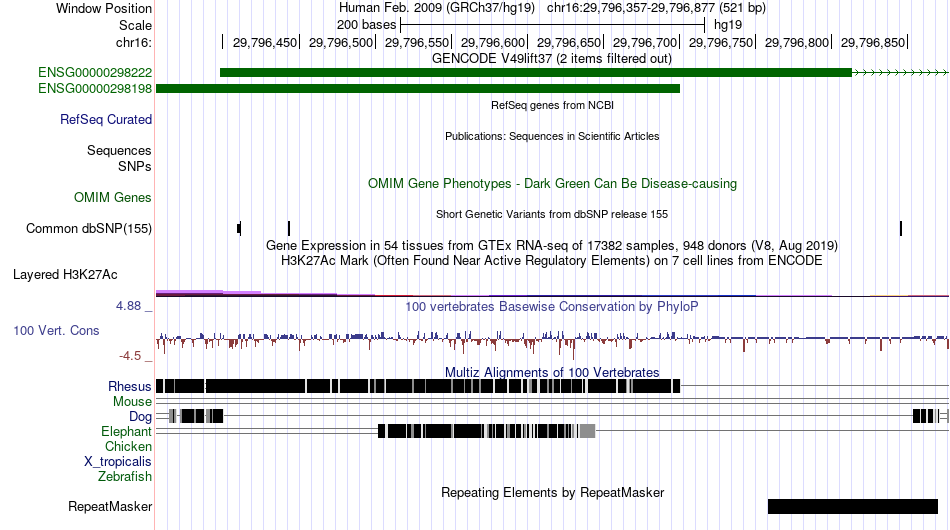
Task: Click the OMIM Genes track label
Action: 113,198
